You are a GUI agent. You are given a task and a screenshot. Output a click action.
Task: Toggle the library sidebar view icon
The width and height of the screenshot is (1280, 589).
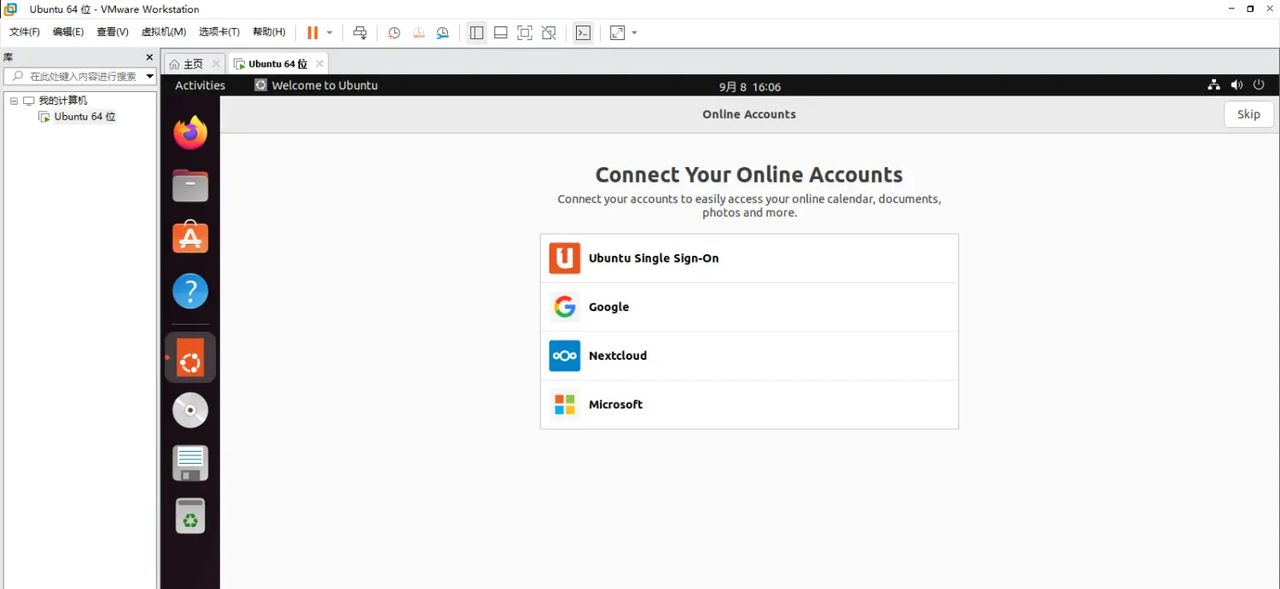point(476,32)
